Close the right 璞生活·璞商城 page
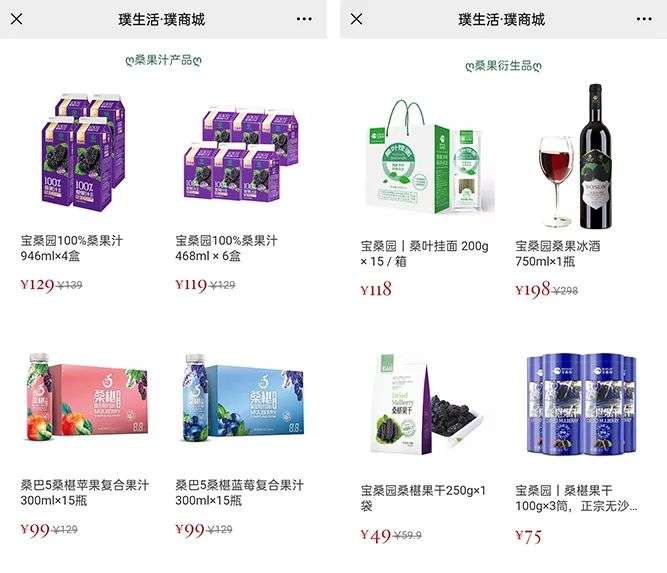This screenshot has width=667, height=573. pyautogui.click(x=356, y=19)
